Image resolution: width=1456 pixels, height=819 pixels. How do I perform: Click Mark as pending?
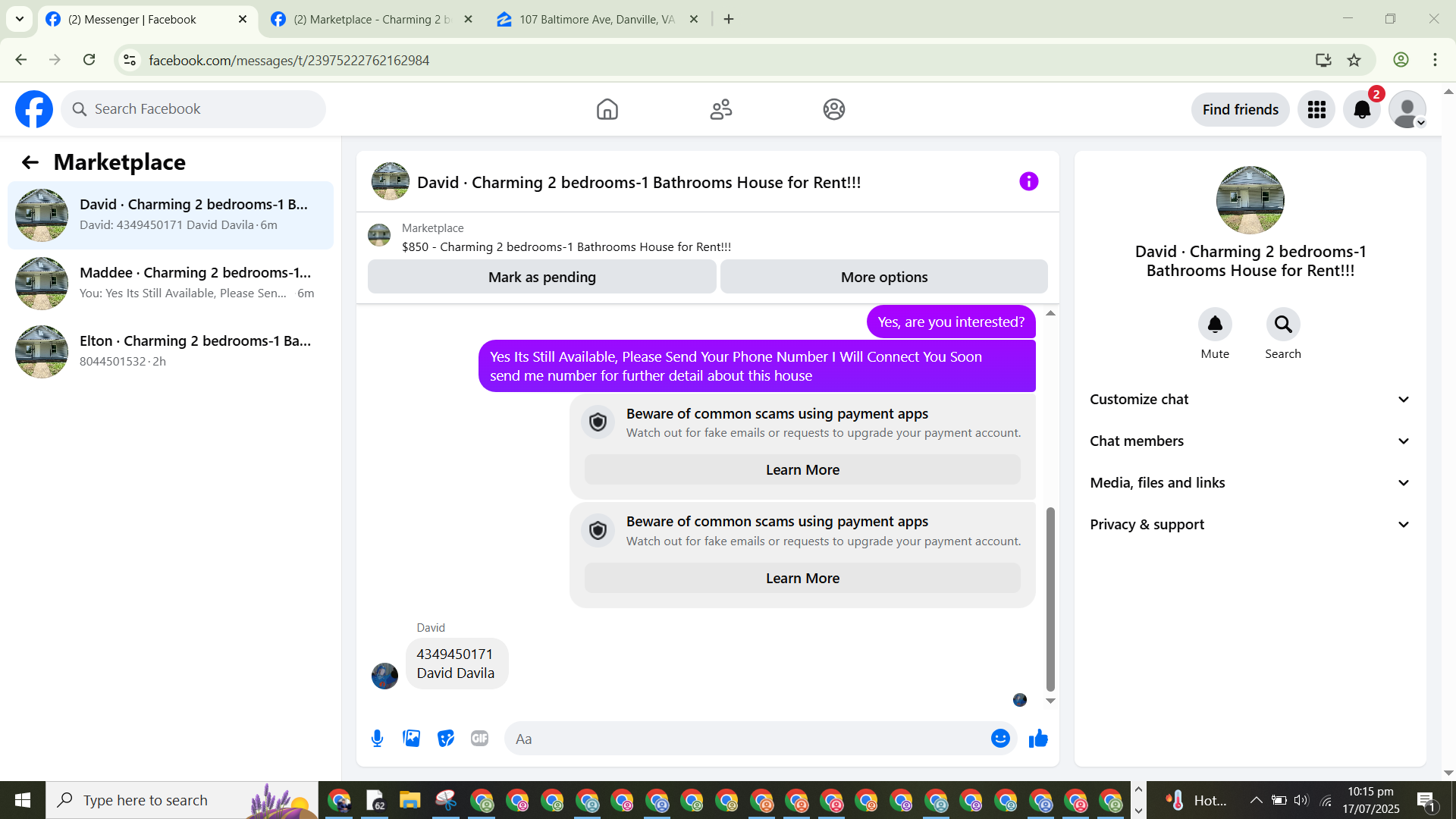coord(542,277)
